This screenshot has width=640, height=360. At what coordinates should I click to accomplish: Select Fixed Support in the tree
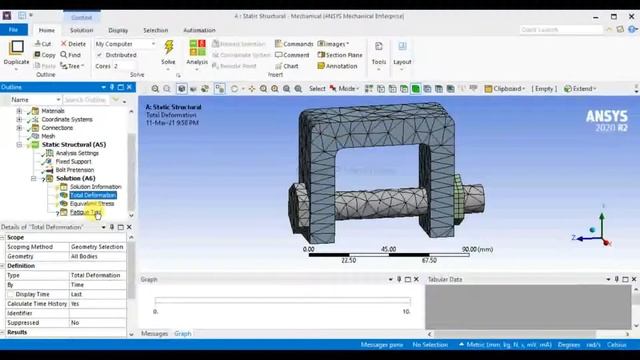point(73,162)
